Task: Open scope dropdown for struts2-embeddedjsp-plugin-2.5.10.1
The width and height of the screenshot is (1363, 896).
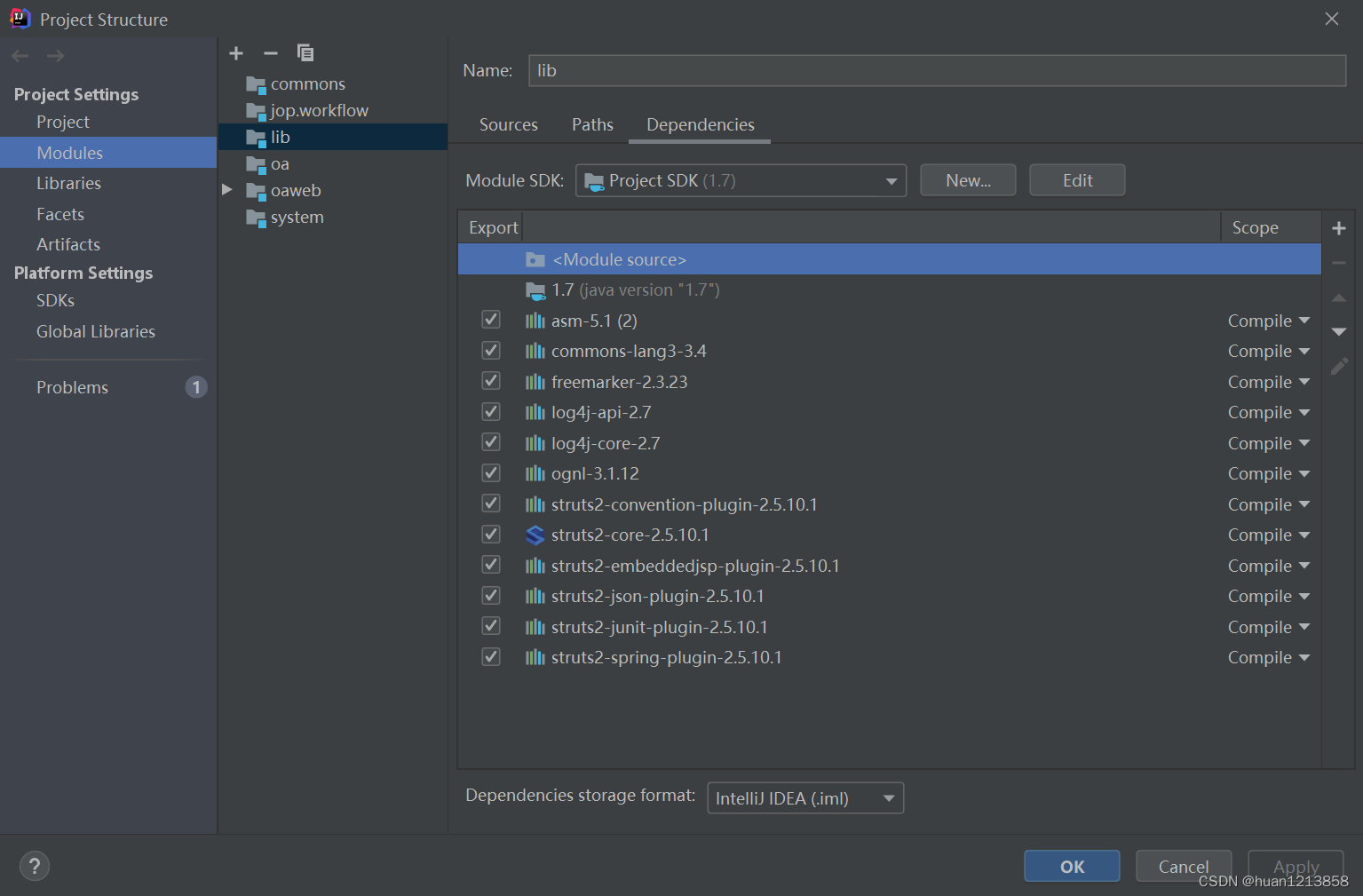Action: tap(1269, 566)
